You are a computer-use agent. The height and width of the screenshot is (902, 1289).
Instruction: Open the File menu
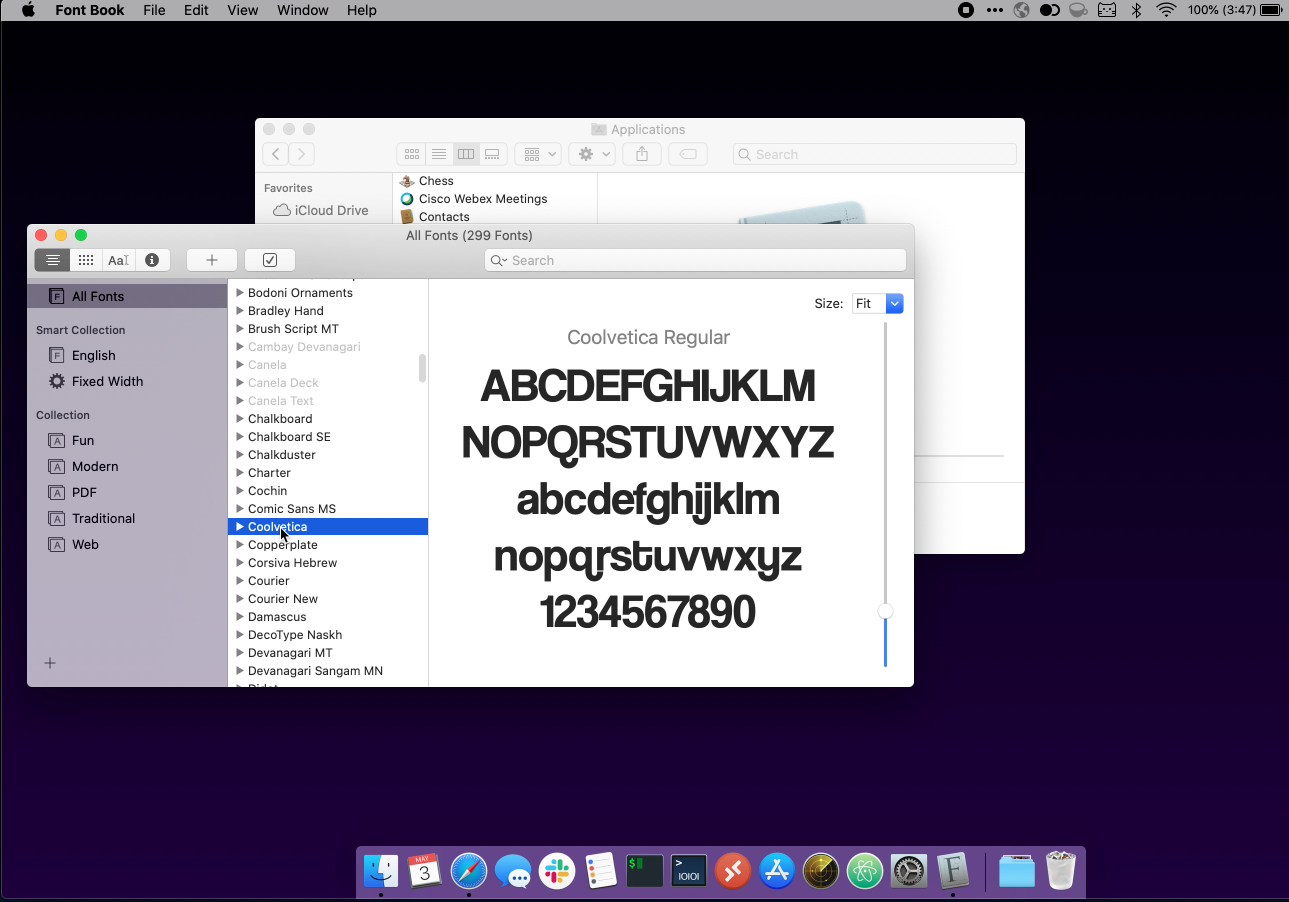[x=154, y=10]
